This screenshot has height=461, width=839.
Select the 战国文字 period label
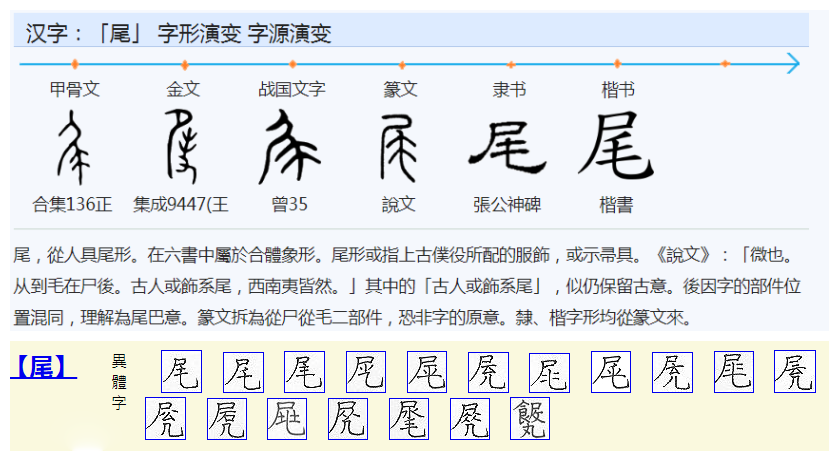tap(292, 89)
